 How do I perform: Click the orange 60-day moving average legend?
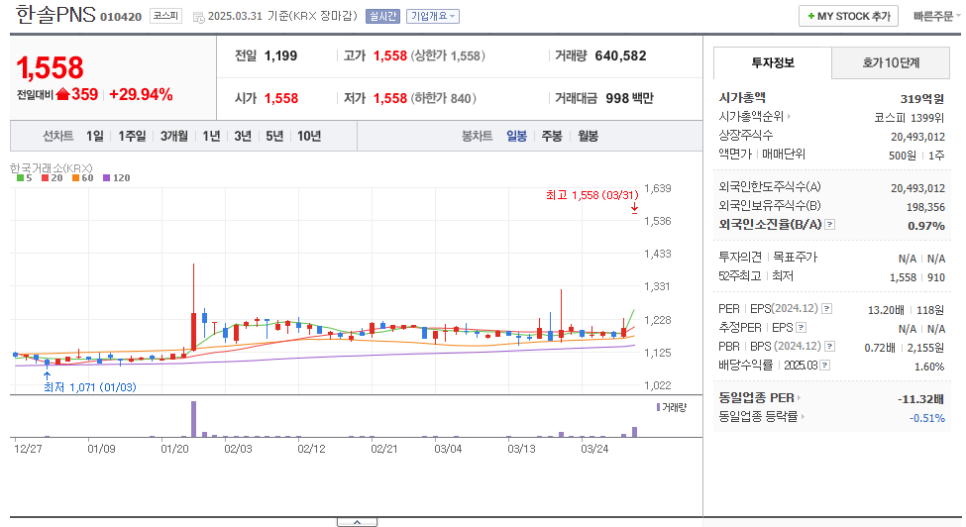click(83, 178)
